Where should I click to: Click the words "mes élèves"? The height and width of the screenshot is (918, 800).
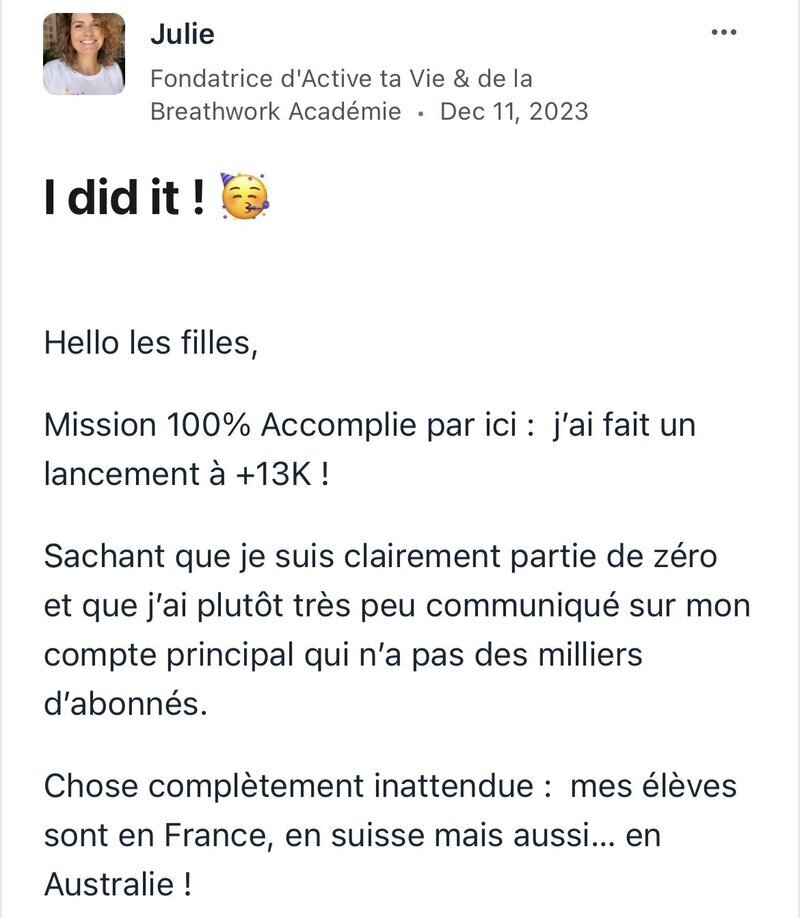click(x=653, y=786)
